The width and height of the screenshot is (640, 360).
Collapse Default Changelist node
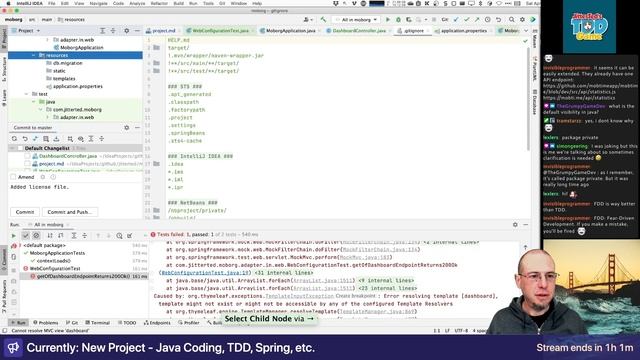[12, 148]
